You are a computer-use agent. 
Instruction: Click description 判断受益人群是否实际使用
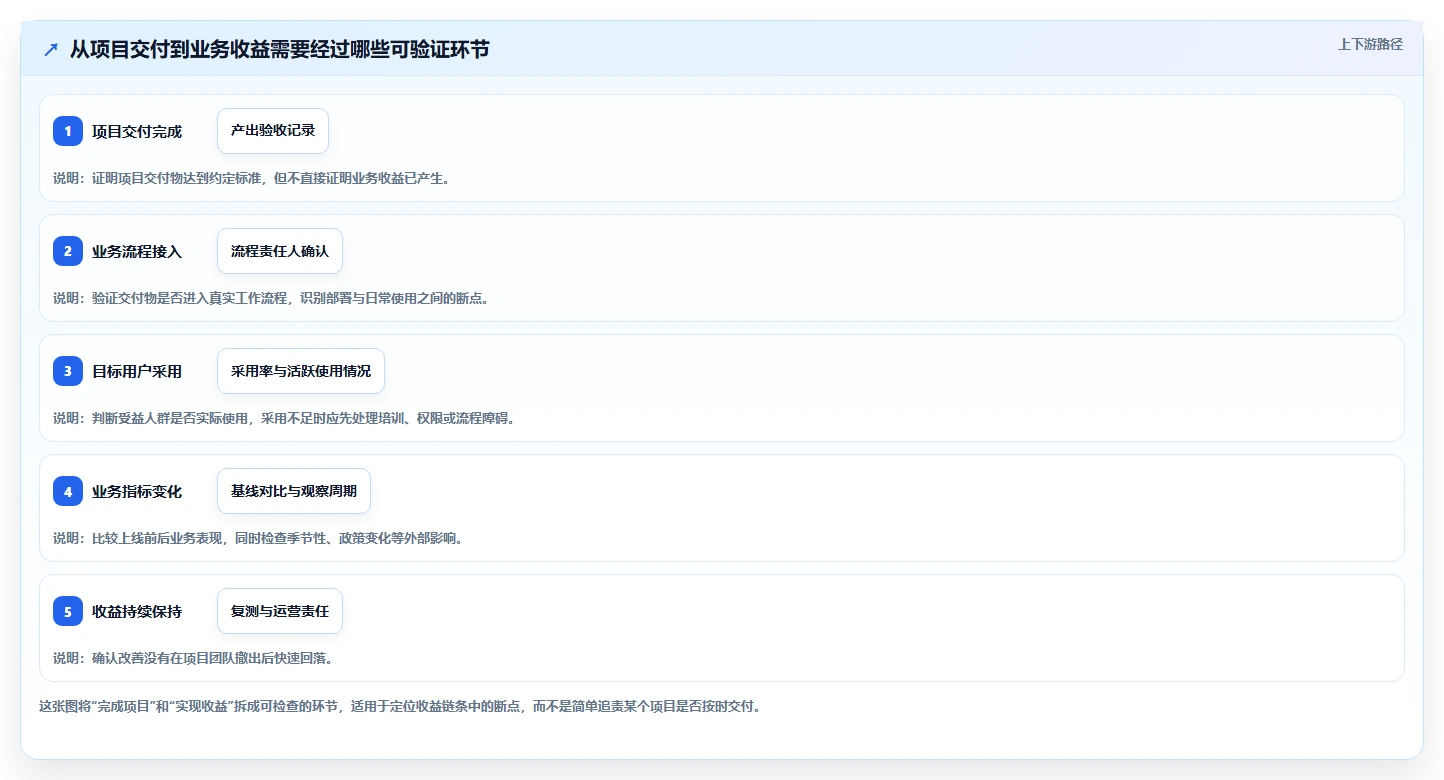pos(287,418)
